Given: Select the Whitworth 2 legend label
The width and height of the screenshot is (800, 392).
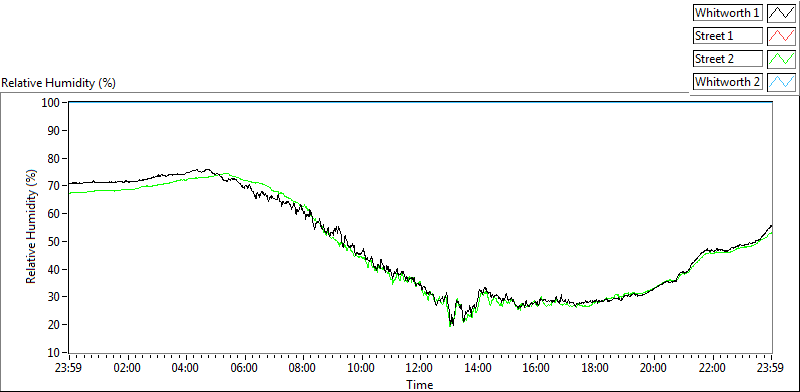Looking at the screenshot, I should [x=727, y=81].
